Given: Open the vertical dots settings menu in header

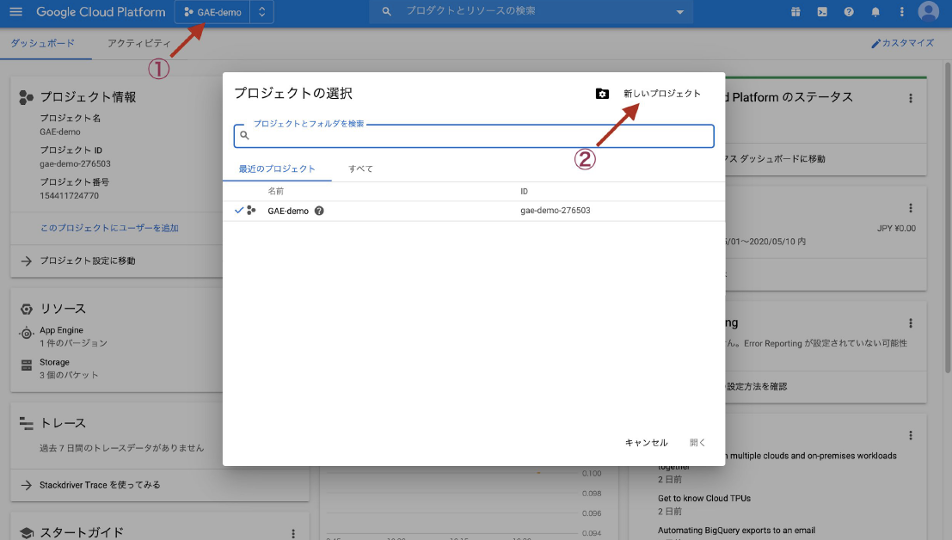Looking at the screenshot, I should click(902, 12).
